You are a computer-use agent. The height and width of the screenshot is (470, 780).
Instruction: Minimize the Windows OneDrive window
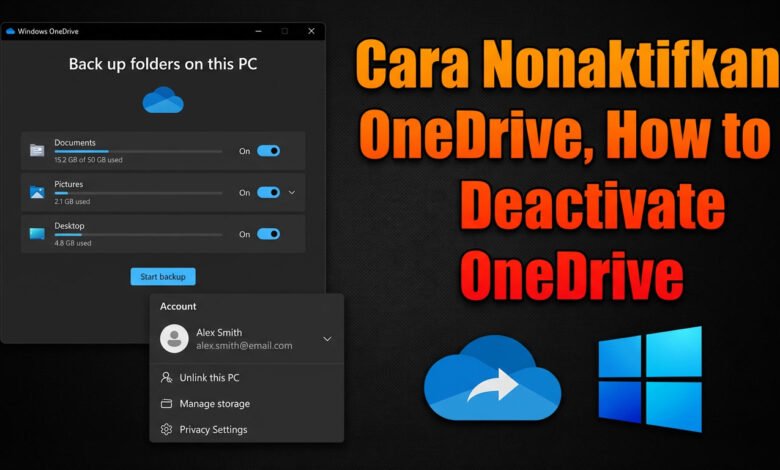[259, 31]
